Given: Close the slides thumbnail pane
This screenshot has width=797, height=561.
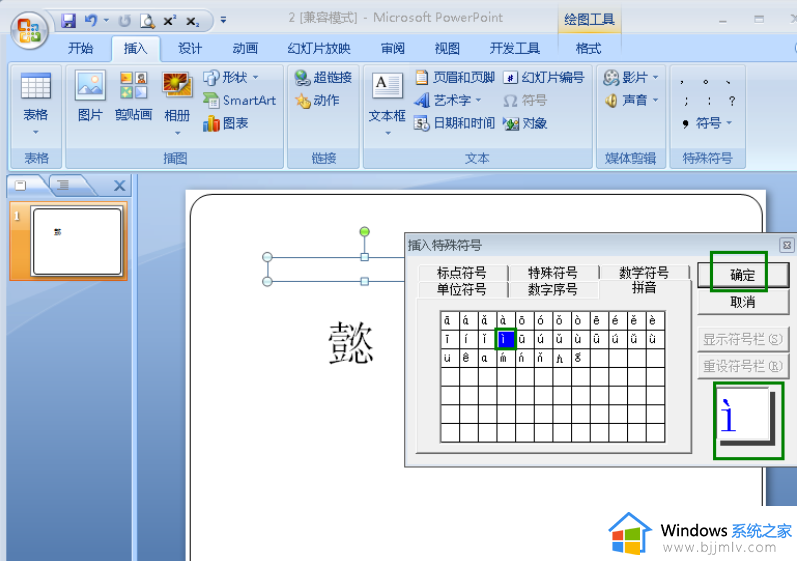Looking at the screenshot, I should [119, 185].
